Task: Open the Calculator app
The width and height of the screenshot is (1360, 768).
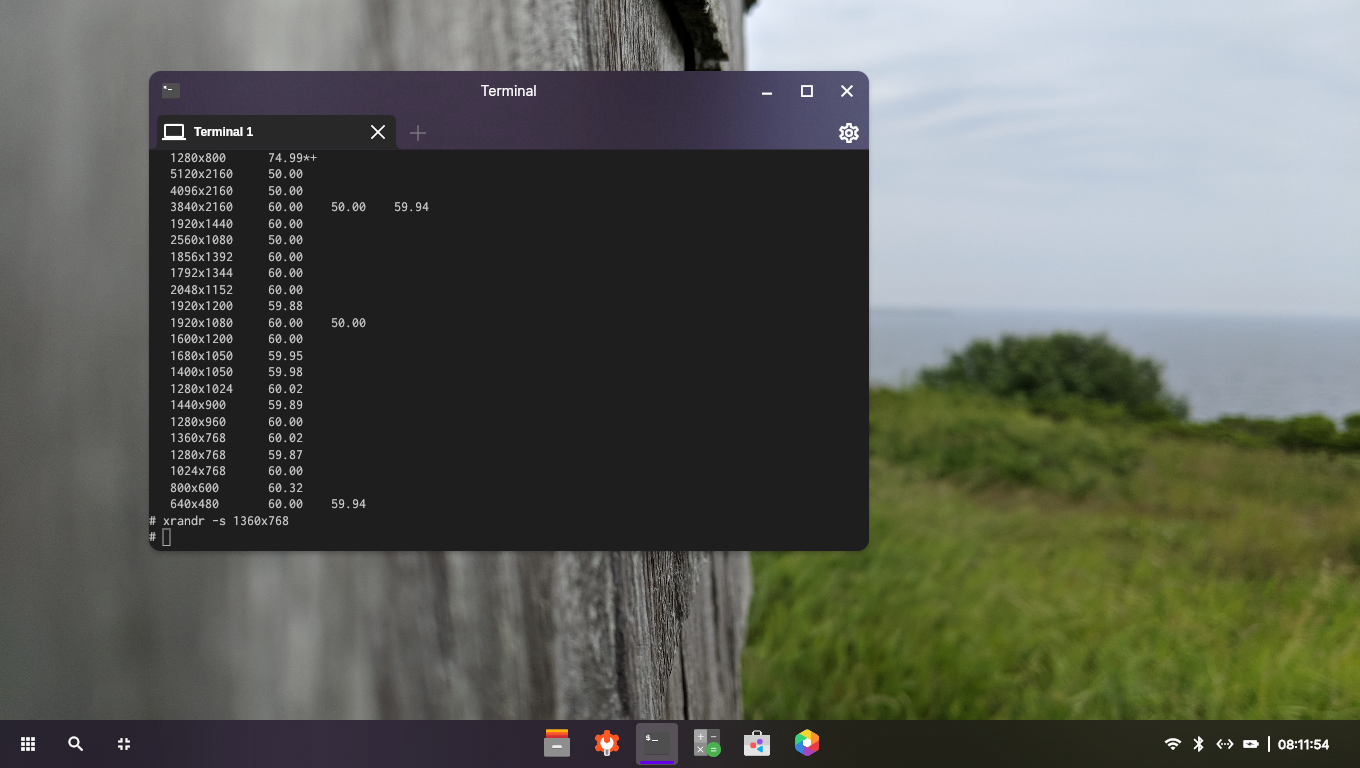Action: [x=707, y=744]
